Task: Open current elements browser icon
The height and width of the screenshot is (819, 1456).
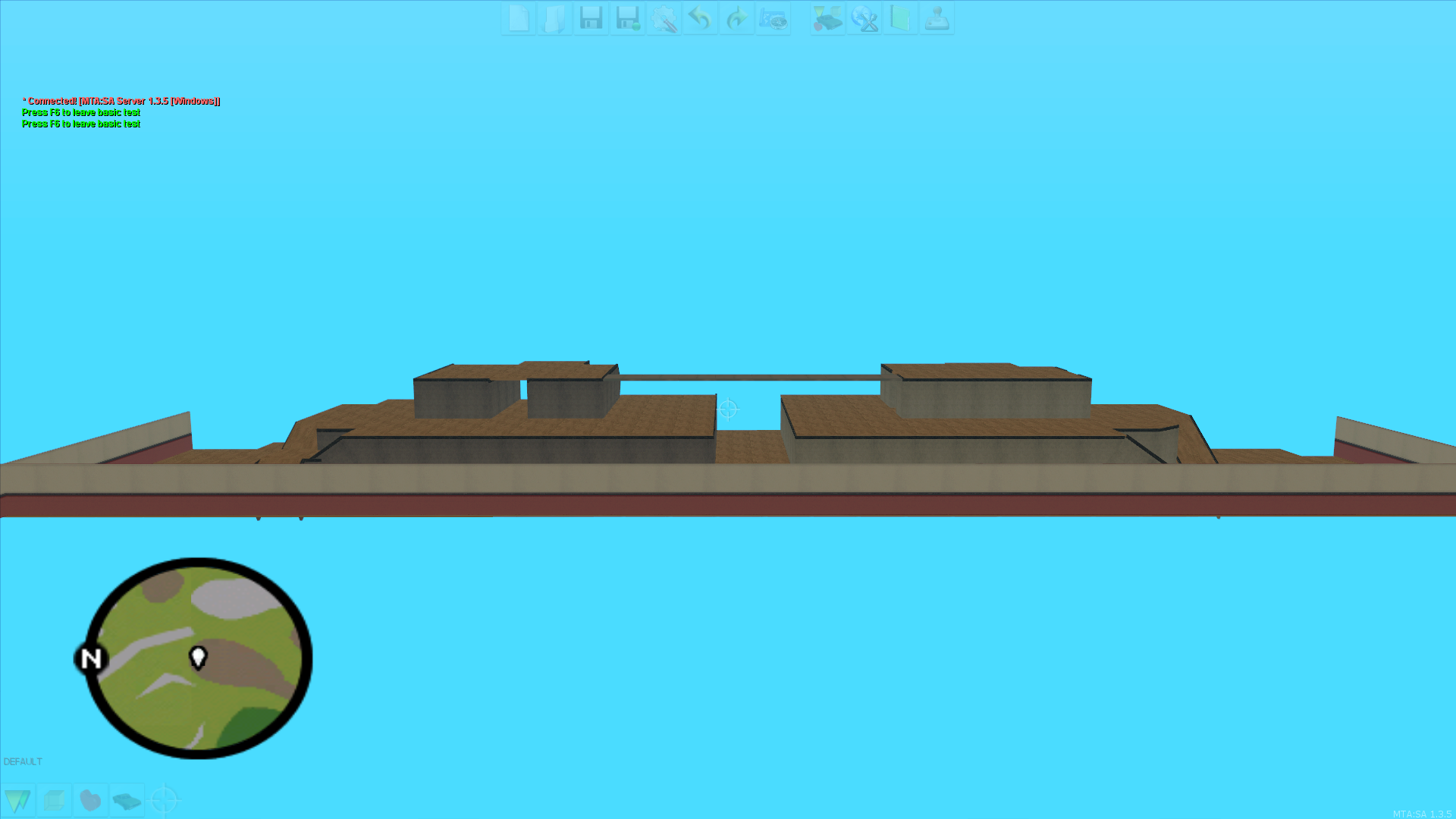Action: [x=828, y=18]
